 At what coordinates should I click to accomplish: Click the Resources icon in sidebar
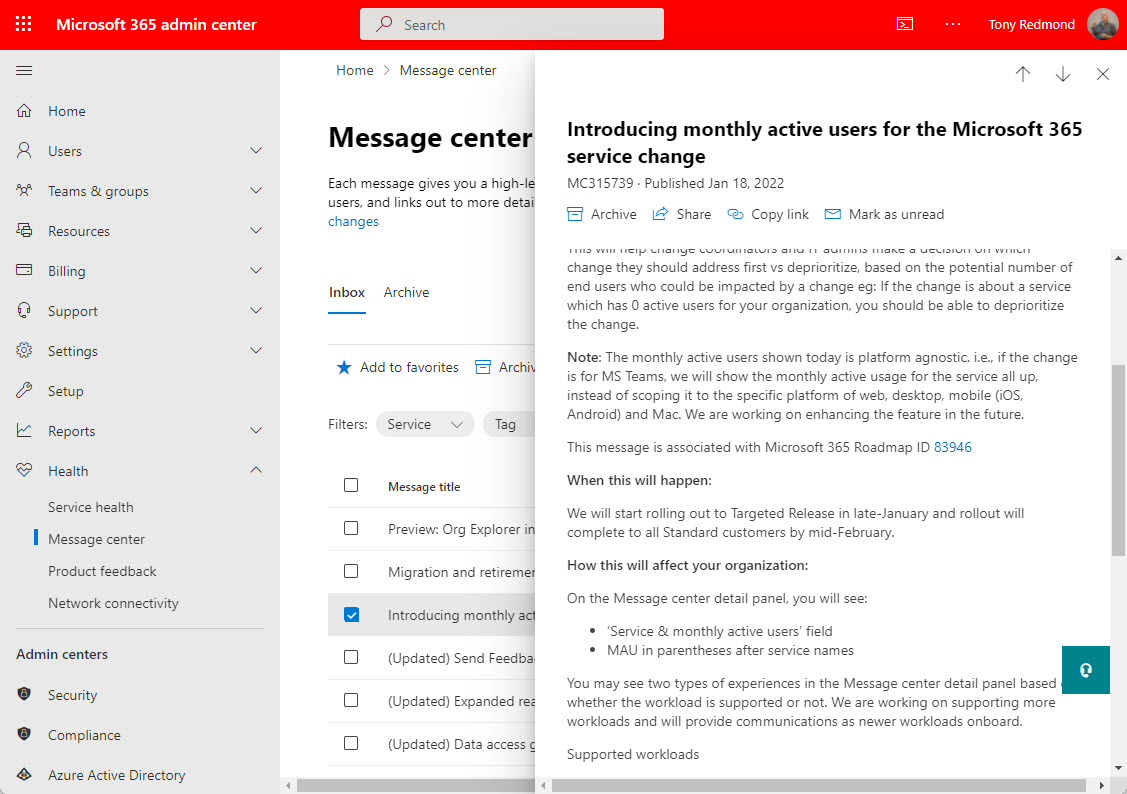point(24,231)
